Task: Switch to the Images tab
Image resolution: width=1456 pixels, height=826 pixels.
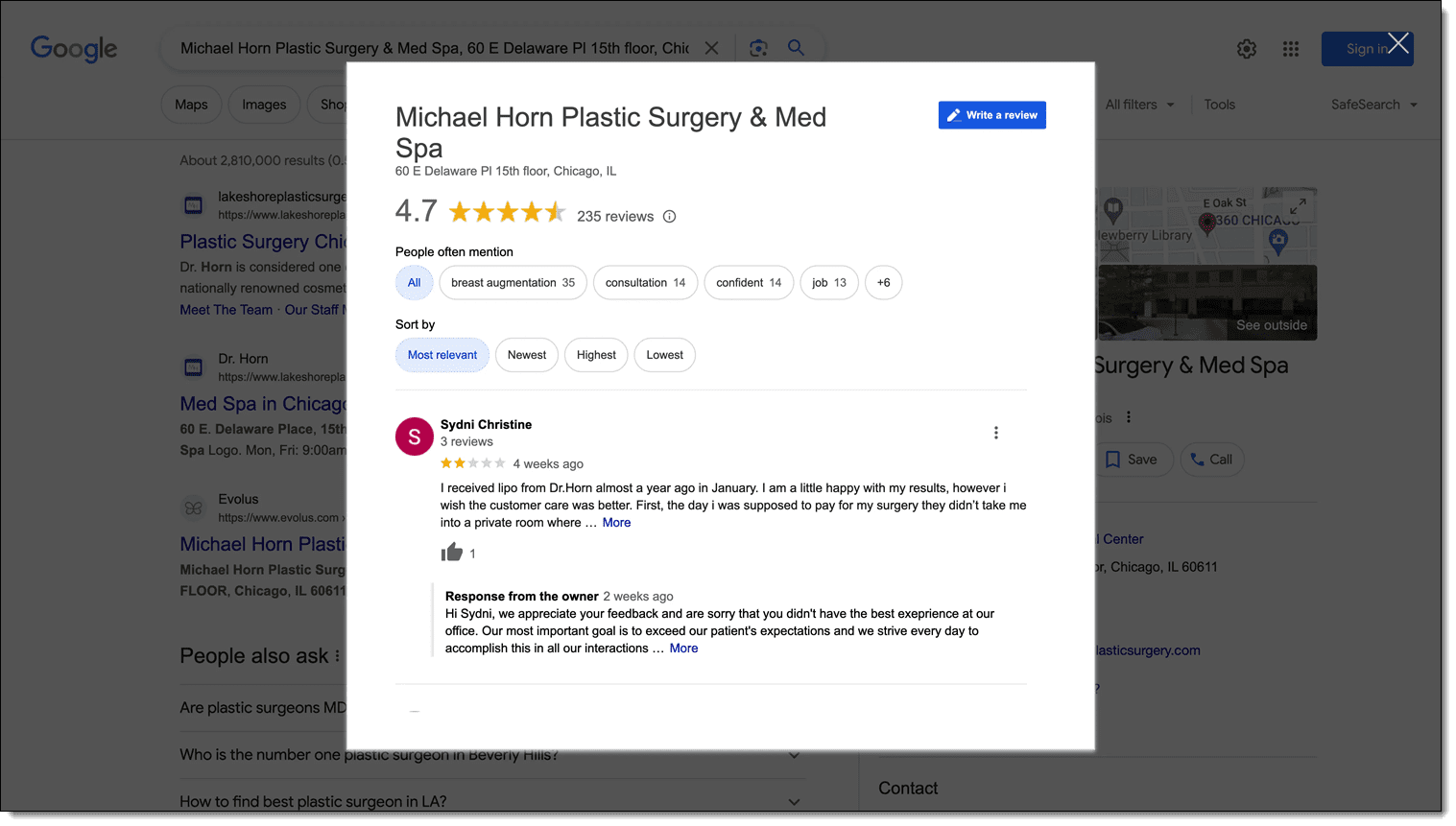Action: click(264, 104)
